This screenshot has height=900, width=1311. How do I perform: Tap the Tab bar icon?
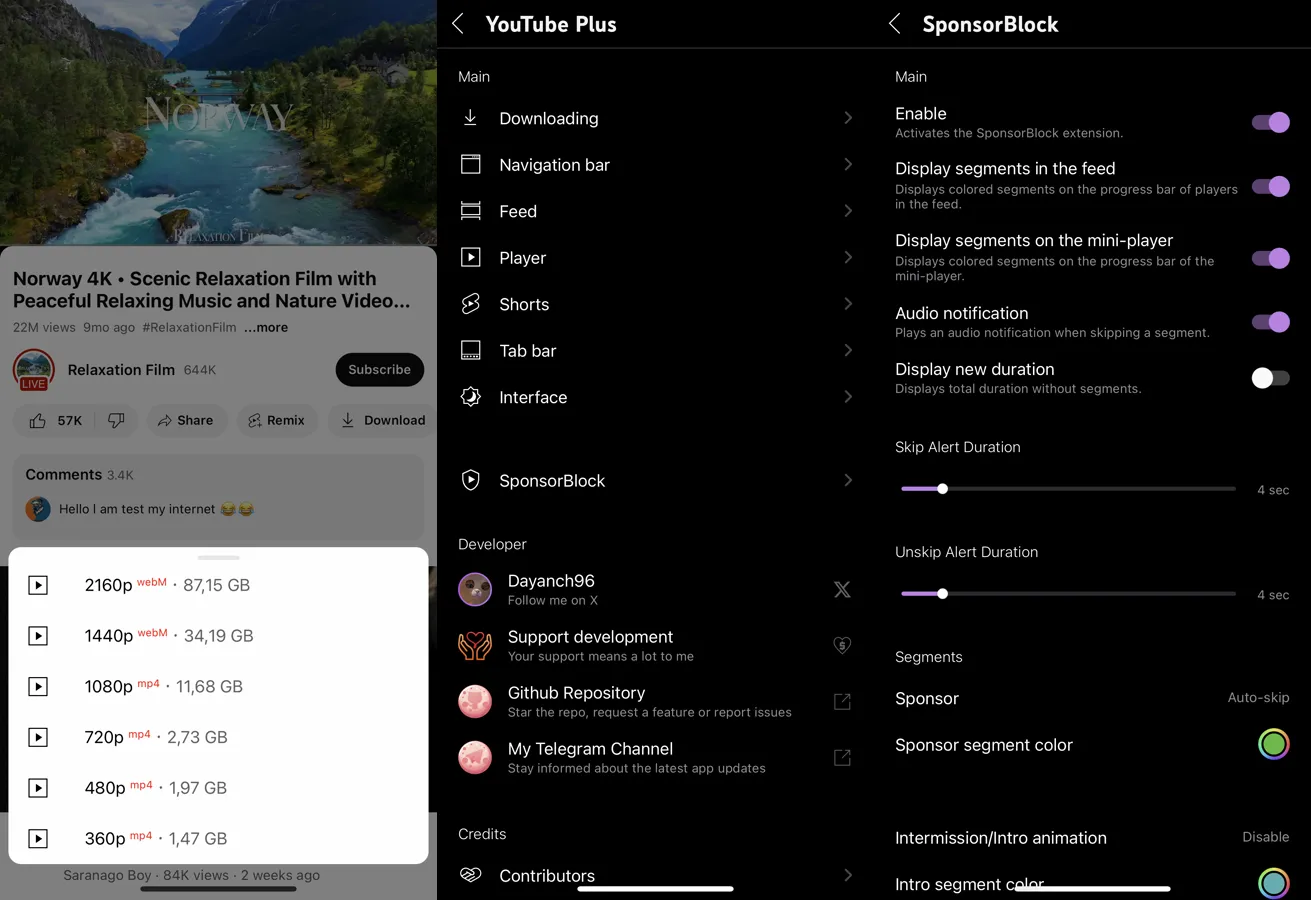(x=470, y=350)
